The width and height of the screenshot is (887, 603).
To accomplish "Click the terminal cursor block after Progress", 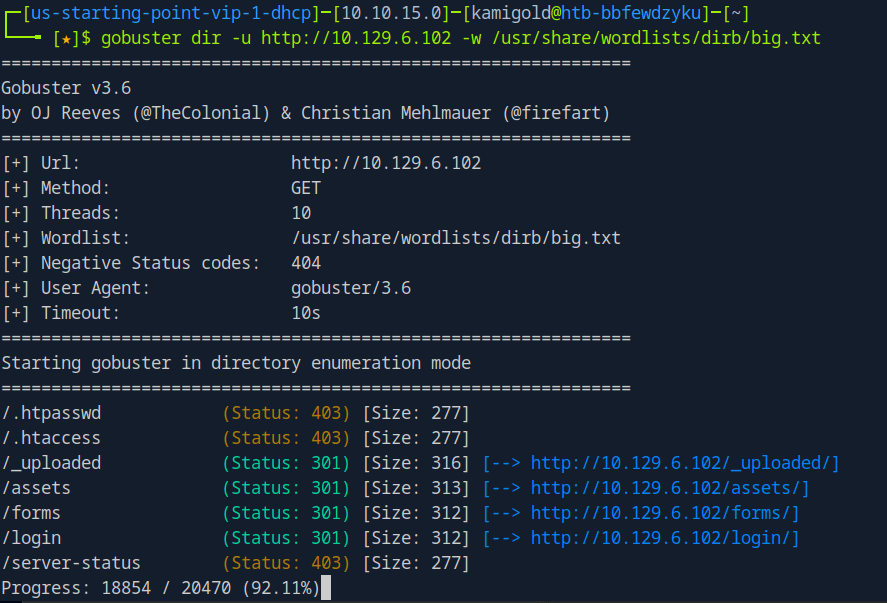I will click(x=325, y=589).
